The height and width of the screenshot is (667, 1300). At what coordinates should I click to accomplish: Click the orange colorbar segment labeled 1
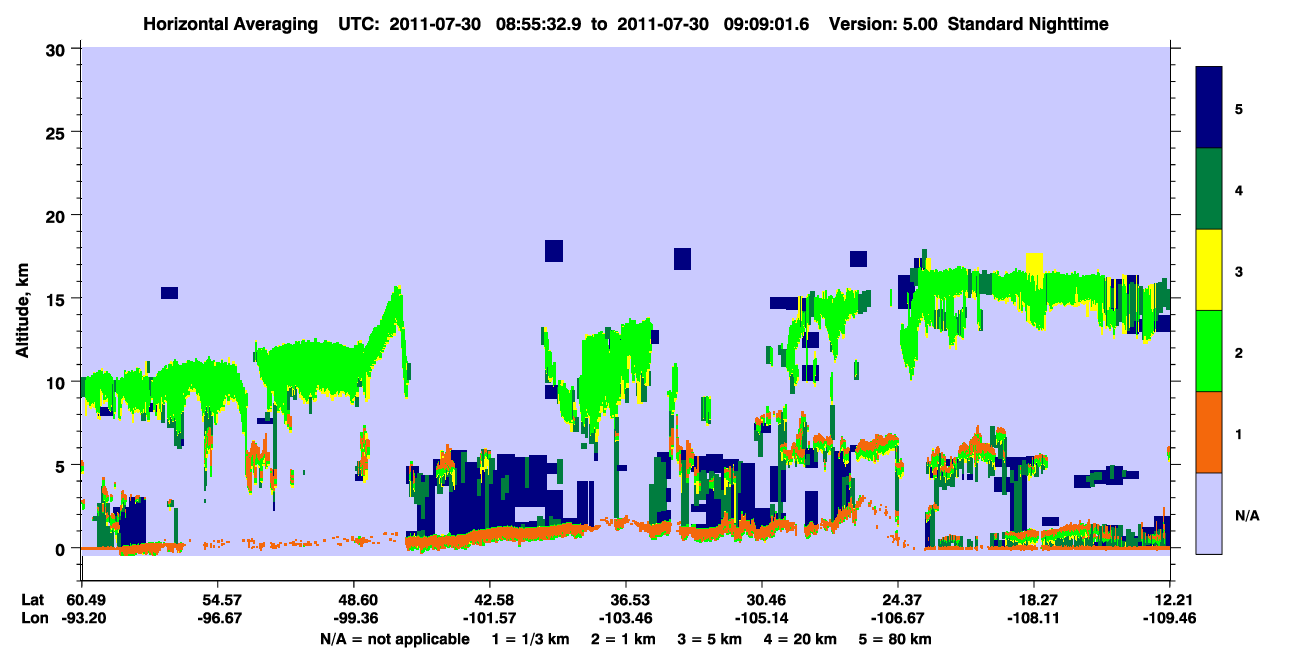click(x=1209, y=432)
